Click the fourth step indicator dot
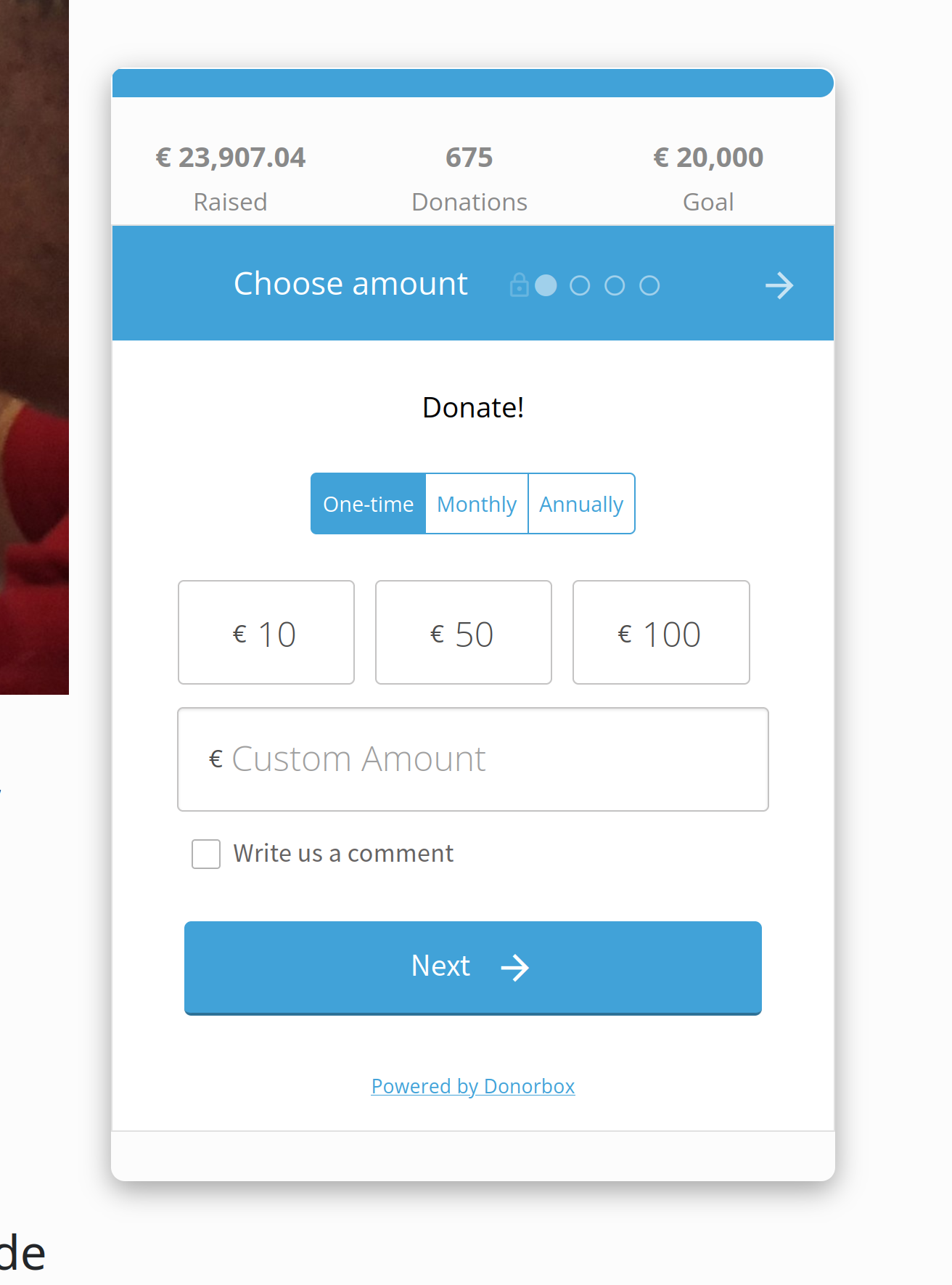This screenshot has height=1285, width=952. tap(649, 285)
